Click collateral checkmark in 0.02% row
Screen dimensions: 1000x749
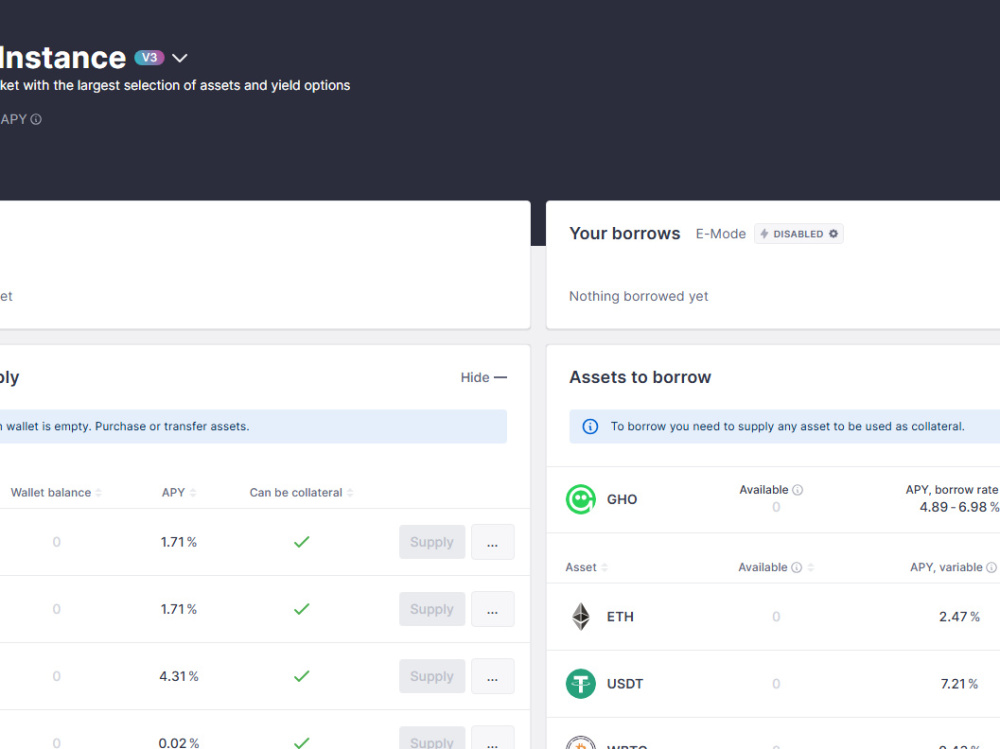click(302, 743)
